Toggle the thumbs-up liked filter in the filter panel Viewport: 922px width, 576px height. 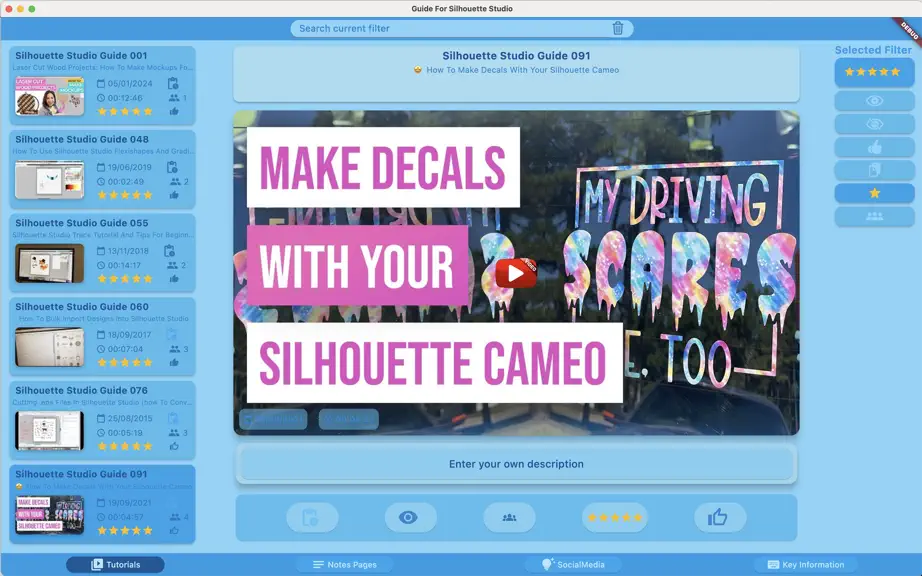(874, 147)
